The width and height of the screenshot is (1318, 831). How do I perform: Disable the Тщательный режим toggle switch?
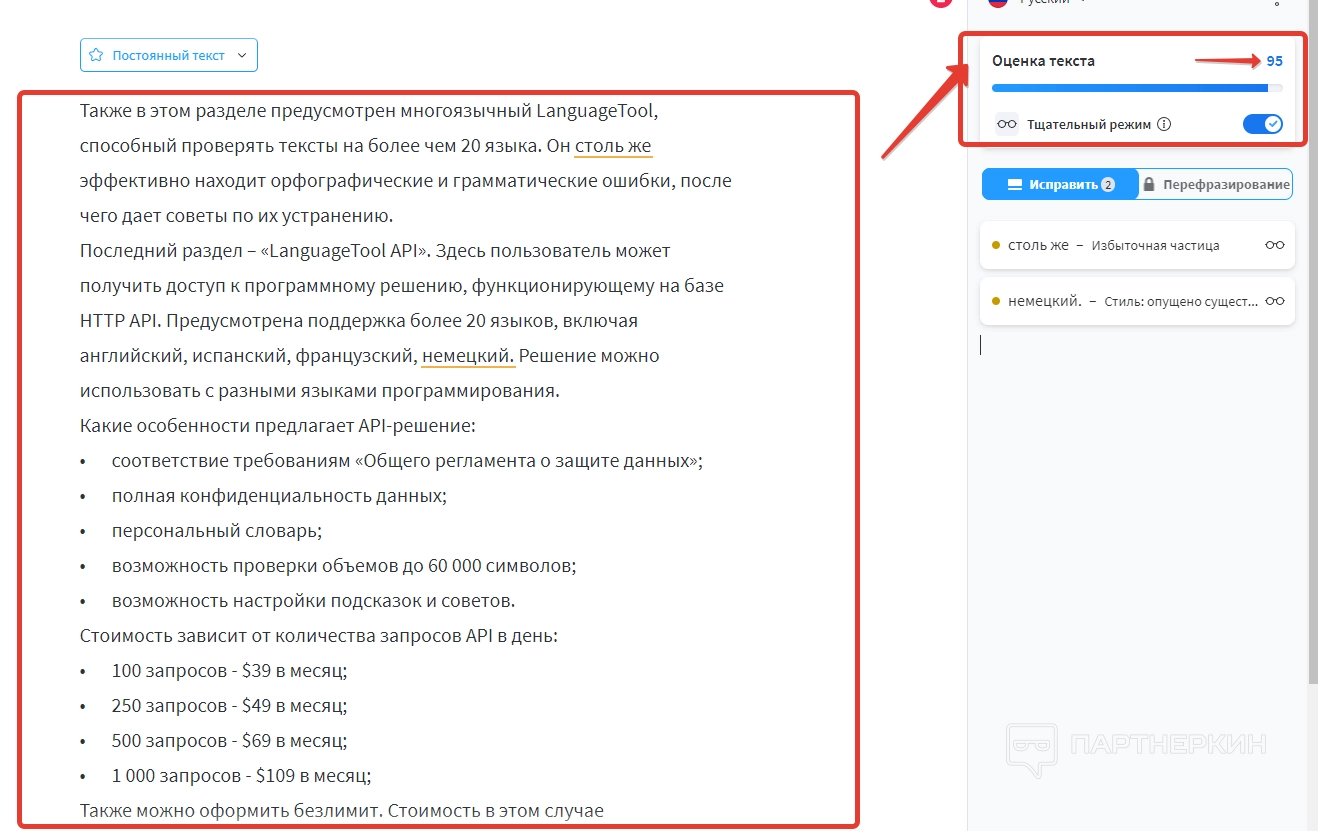(x=1262, y=125)
